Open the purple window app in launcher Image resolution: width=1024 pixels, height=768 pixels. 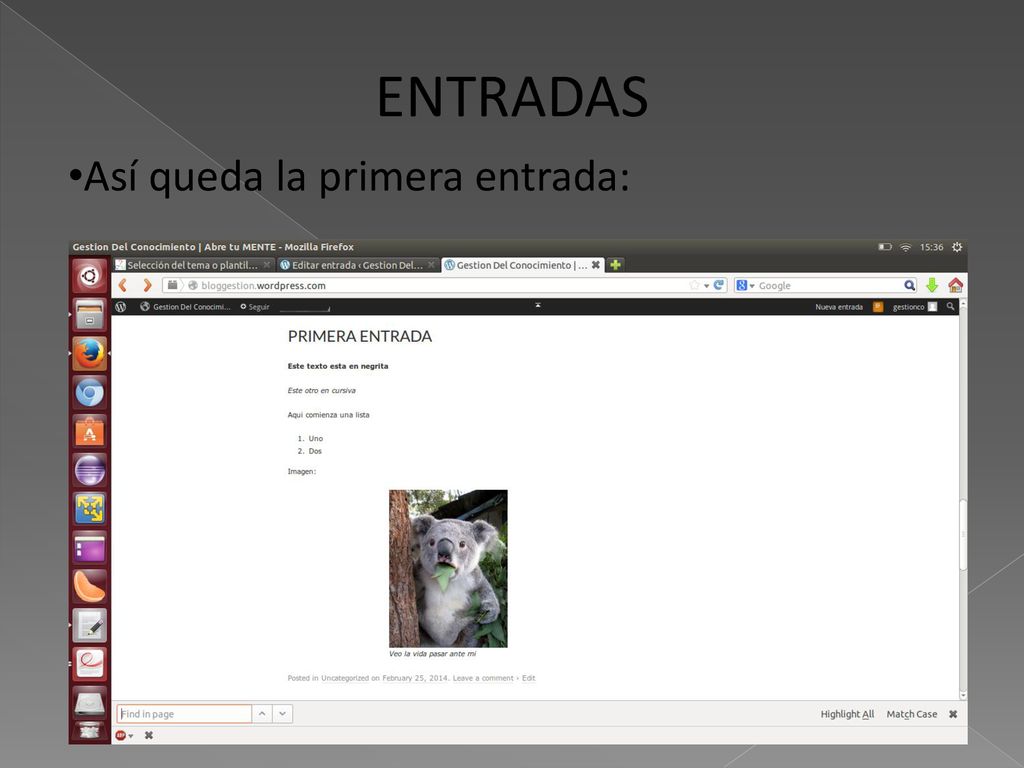click(89, 548)
